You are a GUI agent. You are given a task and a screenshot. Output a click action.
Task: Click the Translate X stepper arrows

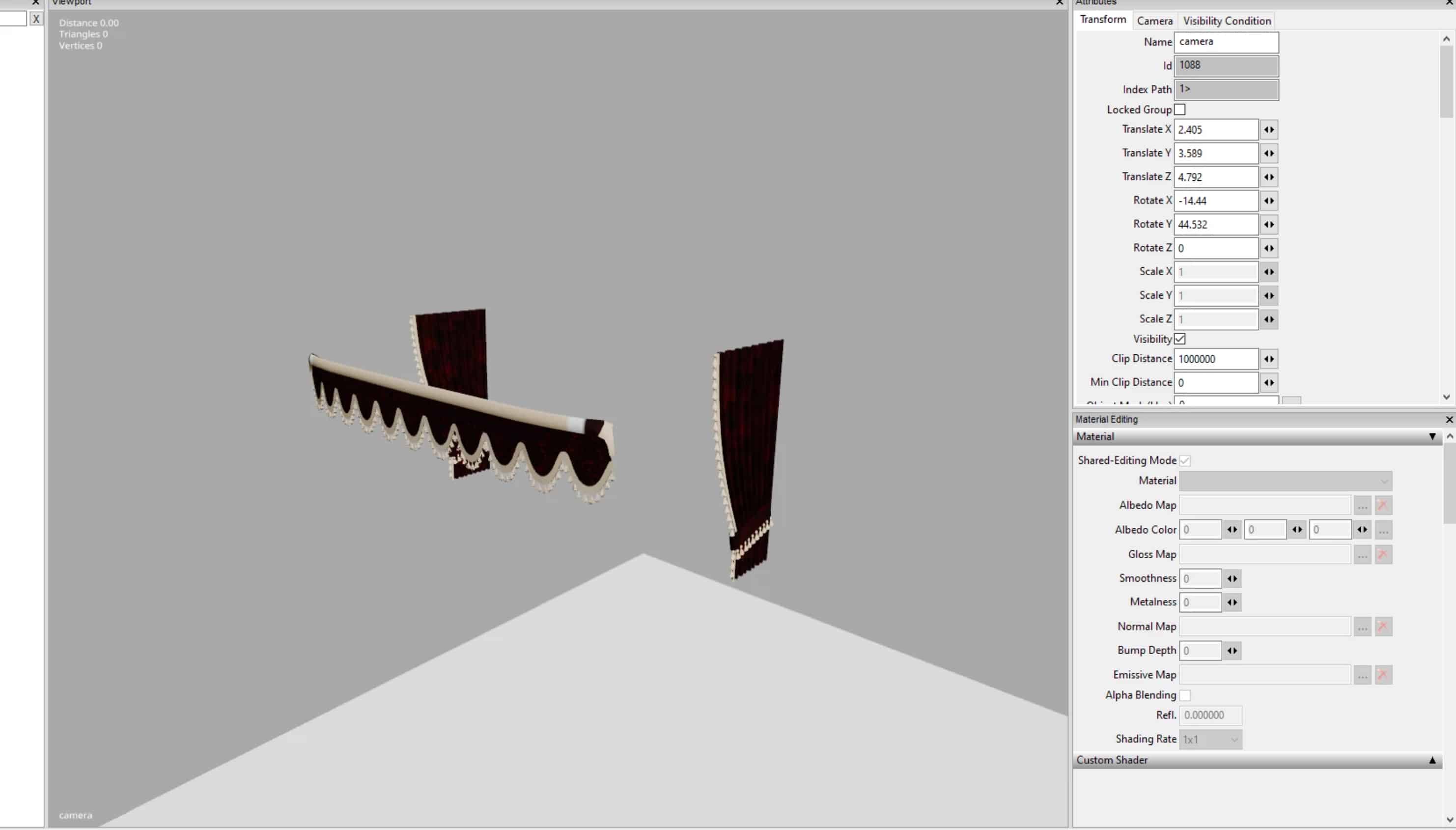(1268, 130)
